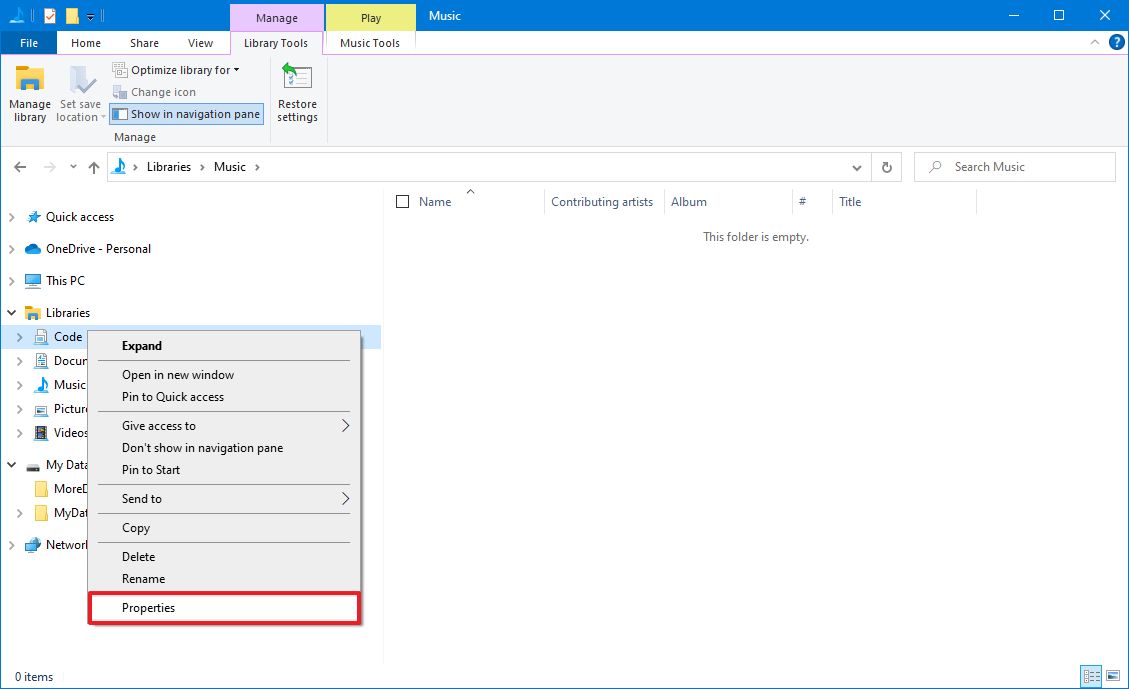The image size is (1129, 689).
Task: Switch to the Home ribbon tab
Action: pyautogui.click(x=86, y=43)
